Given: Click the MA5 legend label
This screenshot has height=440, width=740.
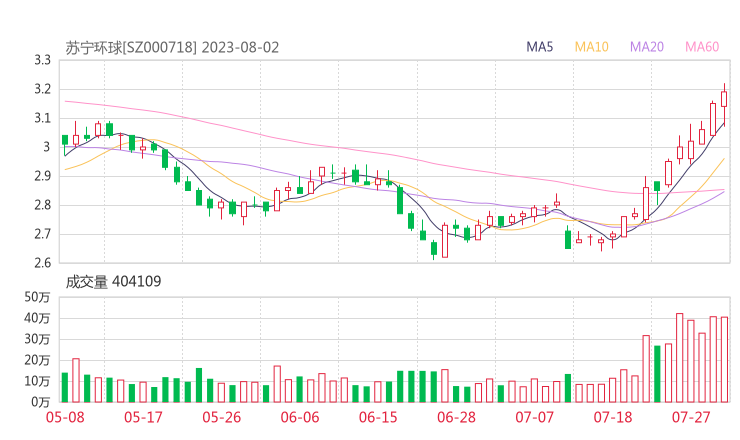Looking at the screenshot, I should tap(539, 47).
